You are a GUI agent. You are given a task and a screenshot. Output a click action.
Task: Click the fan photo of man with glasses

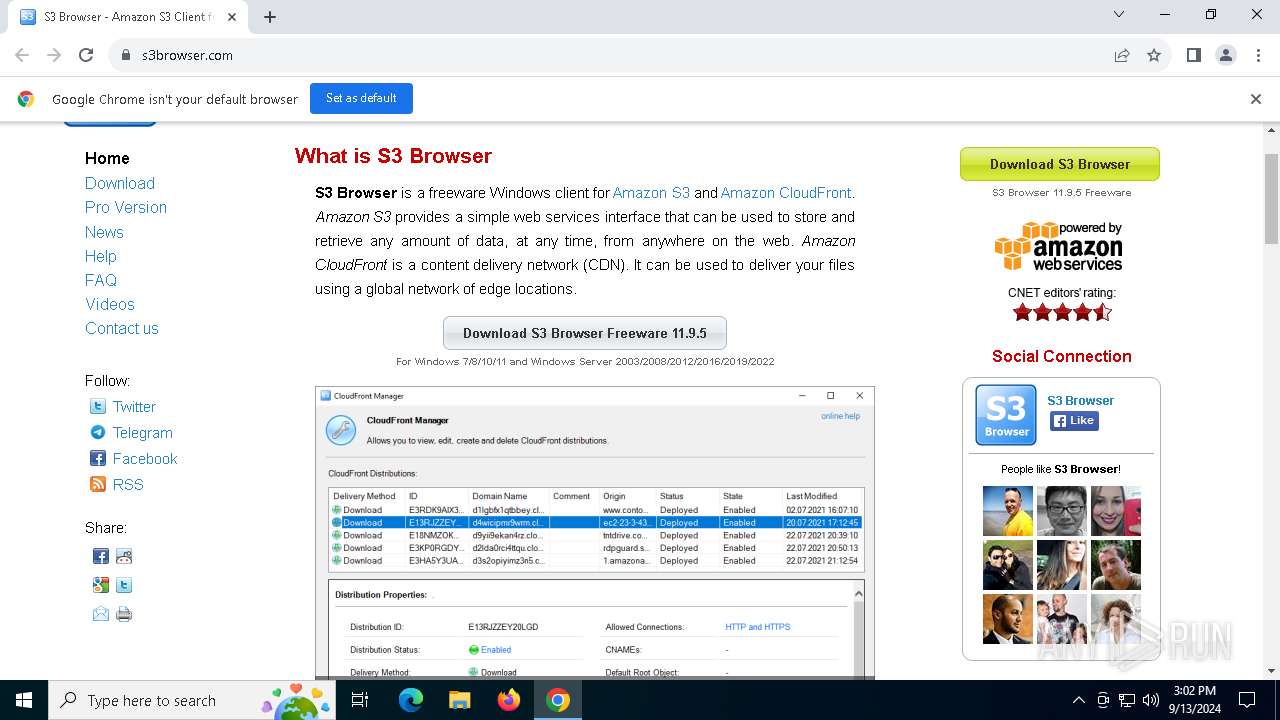(x=1061, y=511)
